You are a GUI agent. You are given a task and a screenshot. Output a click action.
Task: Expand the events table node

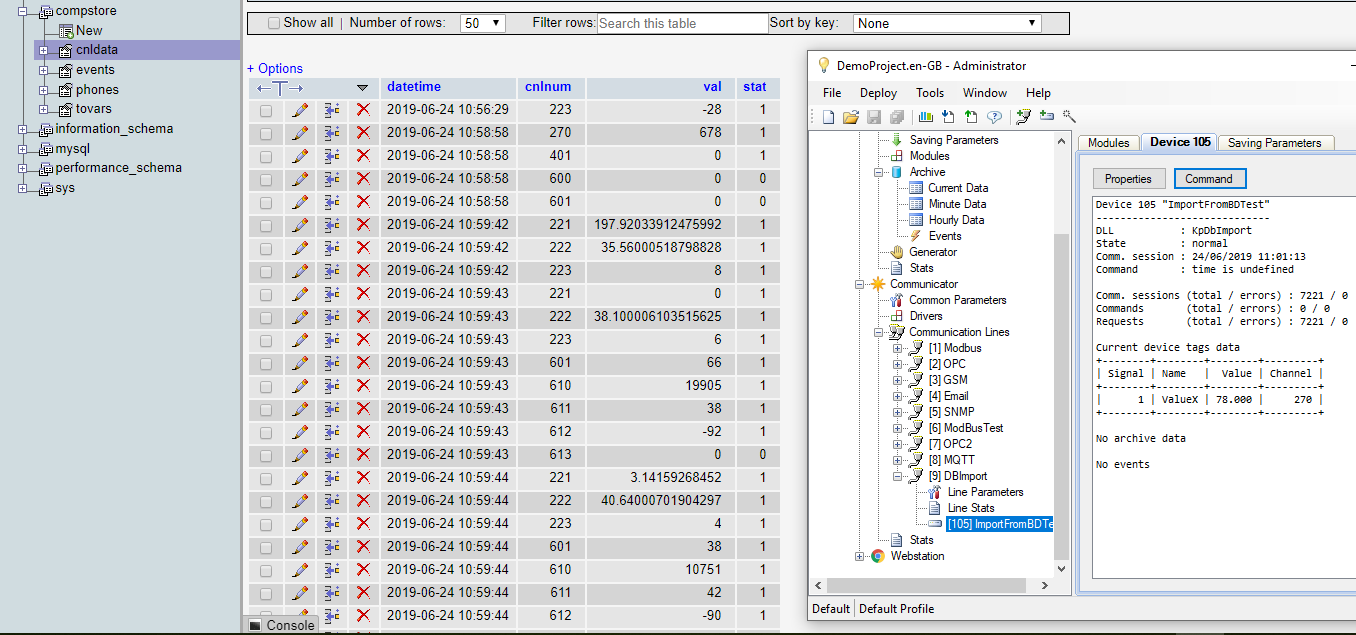pyautogui.click(x=43, y=70)
